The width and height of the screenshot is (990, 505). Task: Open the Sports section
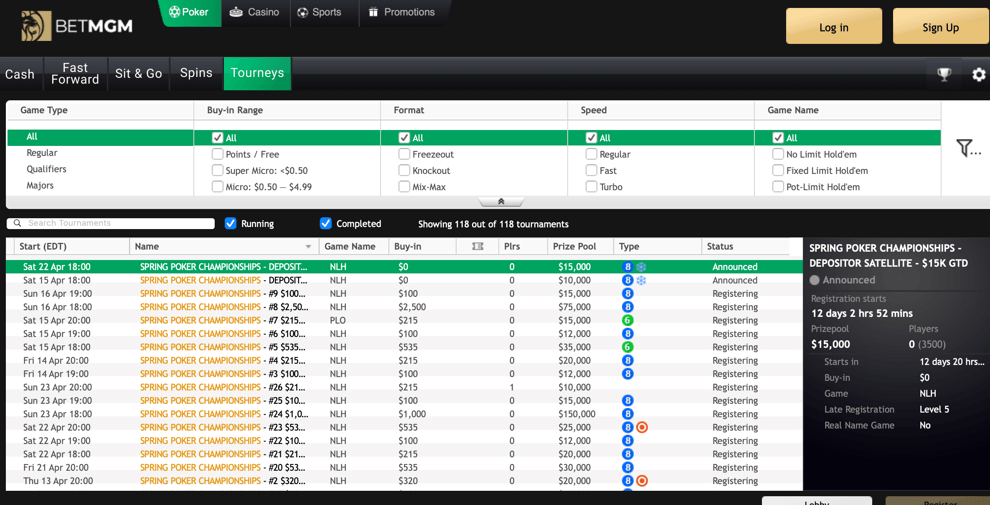coord(319,12)
